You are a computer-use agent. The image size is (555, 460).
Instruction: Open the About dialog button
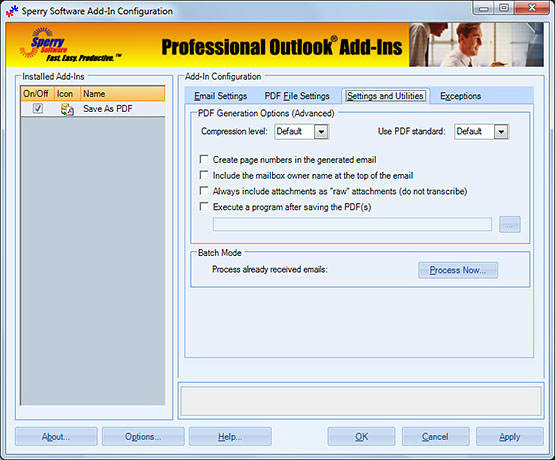pos(56,437)
